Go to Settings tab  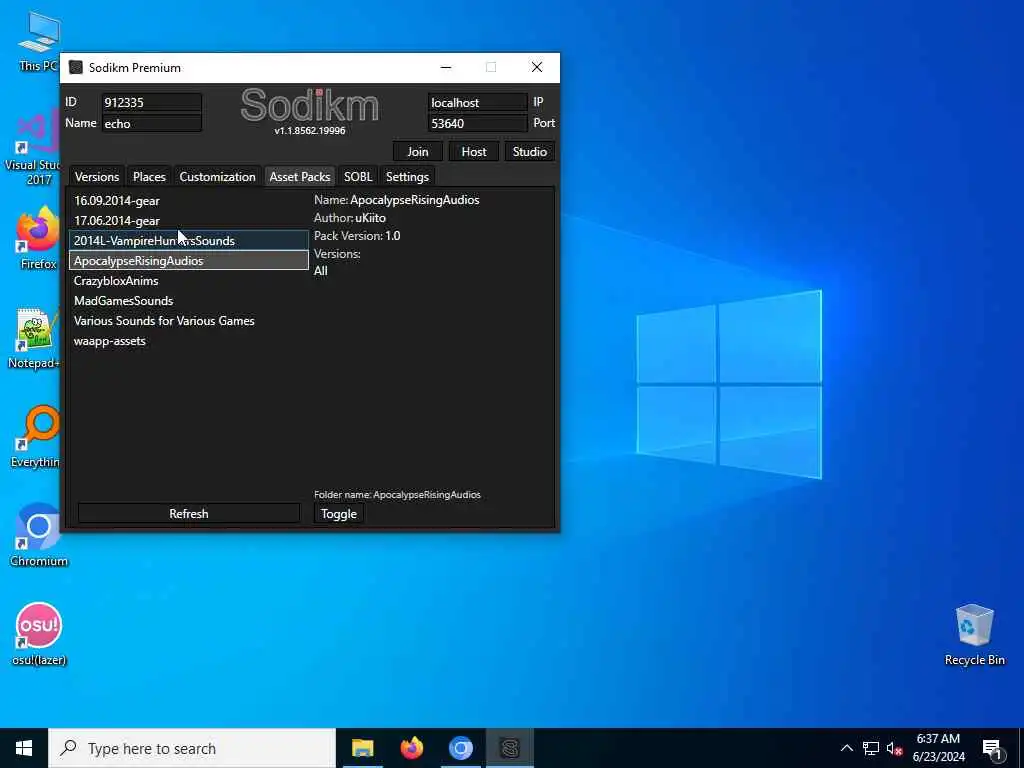pyautogui.click(x=407, y=176)
